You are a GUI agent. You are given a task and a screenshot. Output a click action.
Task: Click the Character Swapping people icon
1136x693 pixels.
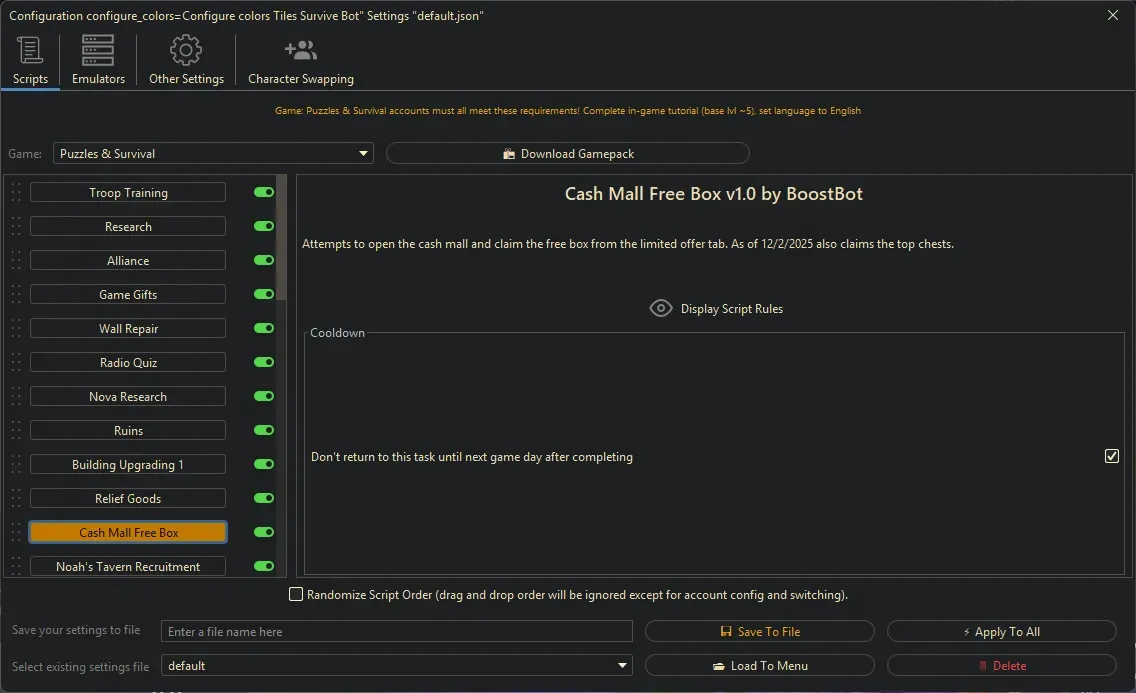click(x=300, y=50)
